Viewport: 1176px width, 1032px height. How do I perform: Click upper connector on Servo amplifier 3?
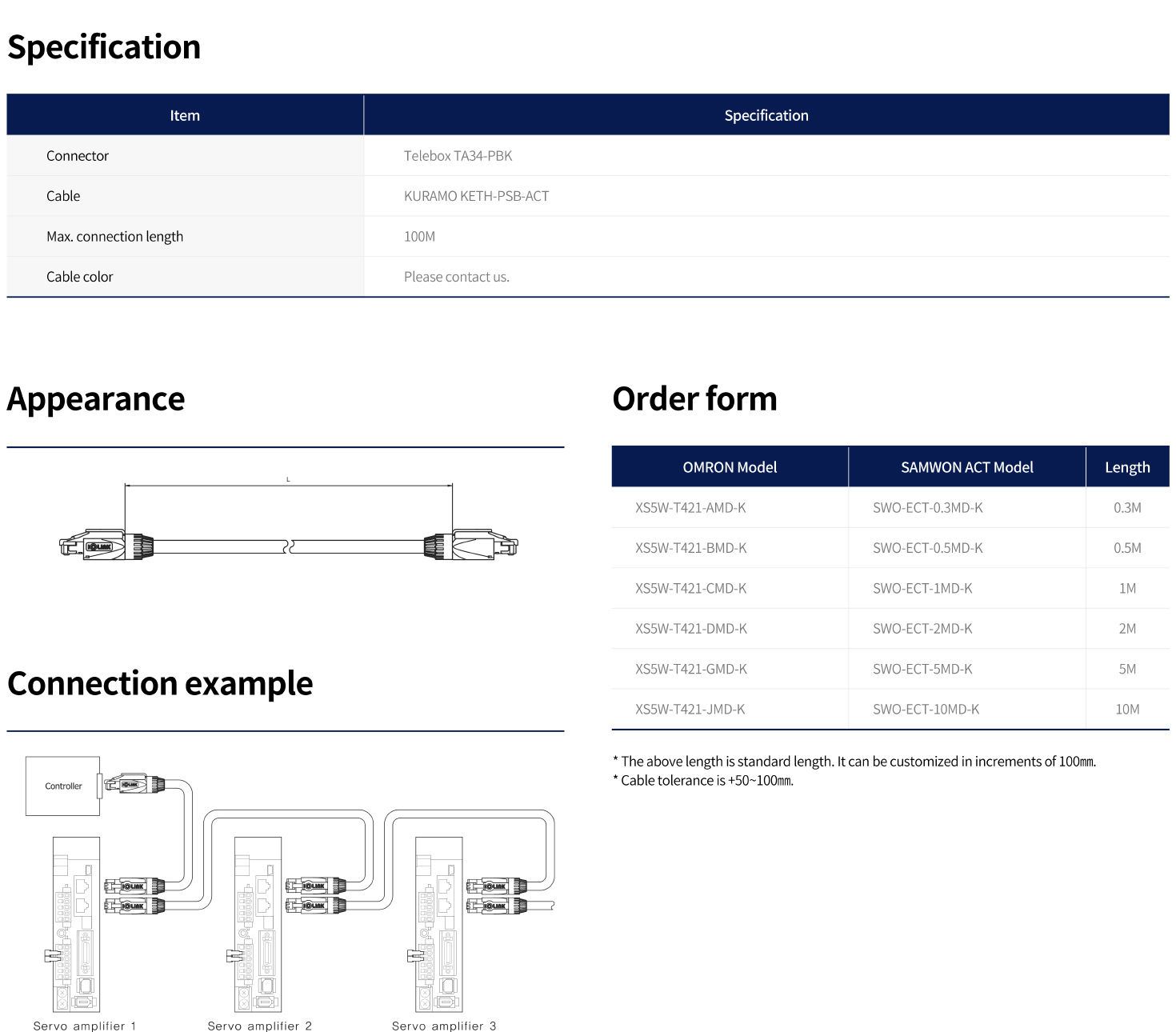click(497, 886)
